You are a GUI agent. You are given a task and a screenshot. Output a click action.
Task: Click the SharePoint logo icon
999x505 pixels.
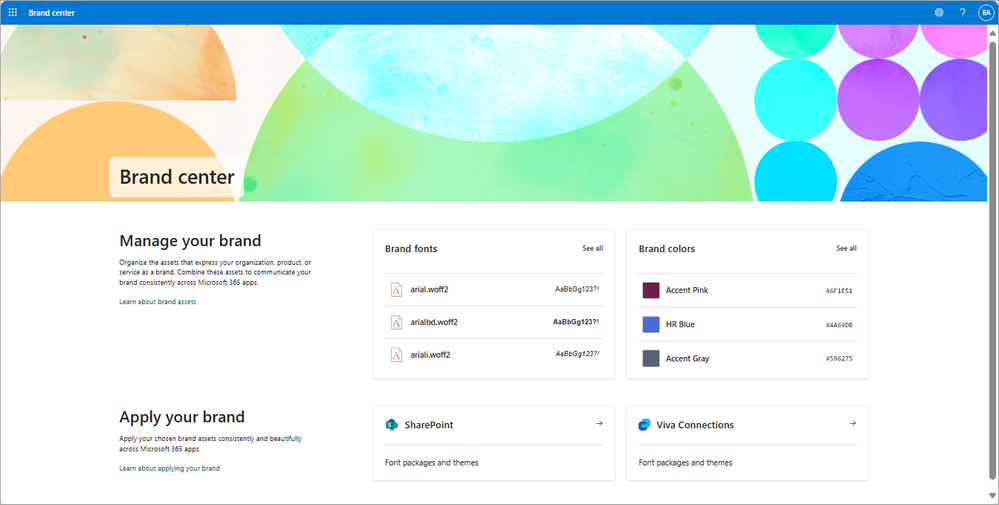(391, 425)
